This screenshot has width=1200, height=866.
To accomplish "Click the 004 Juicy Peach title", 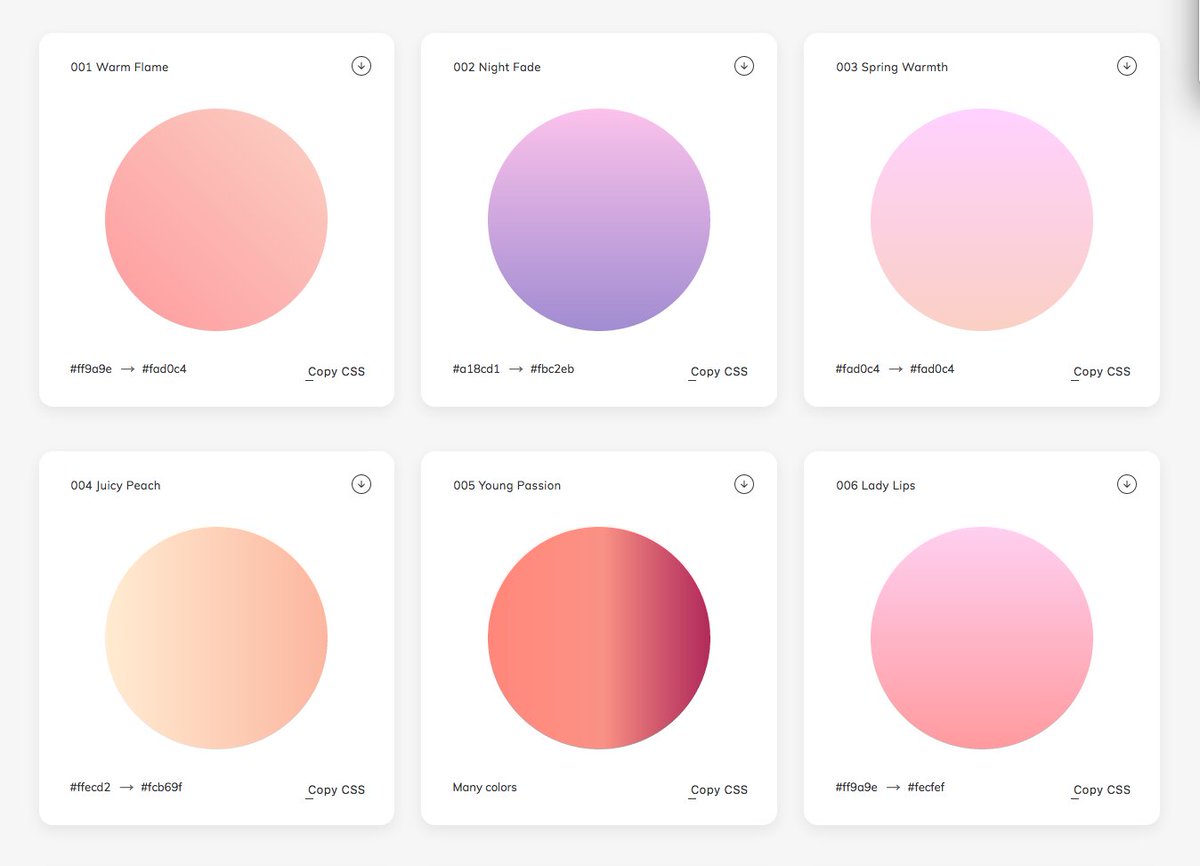I will [115, 485].
